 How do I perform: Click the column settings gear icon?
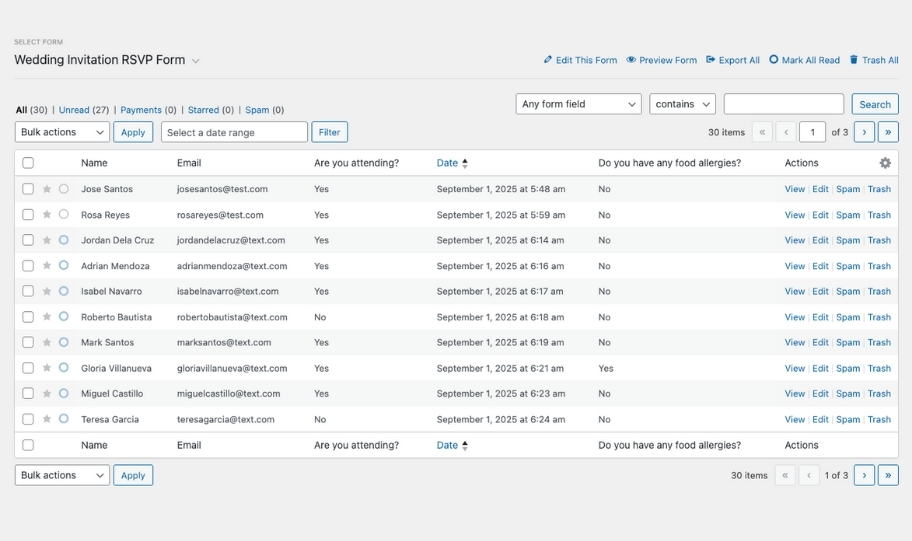point(885,163)
